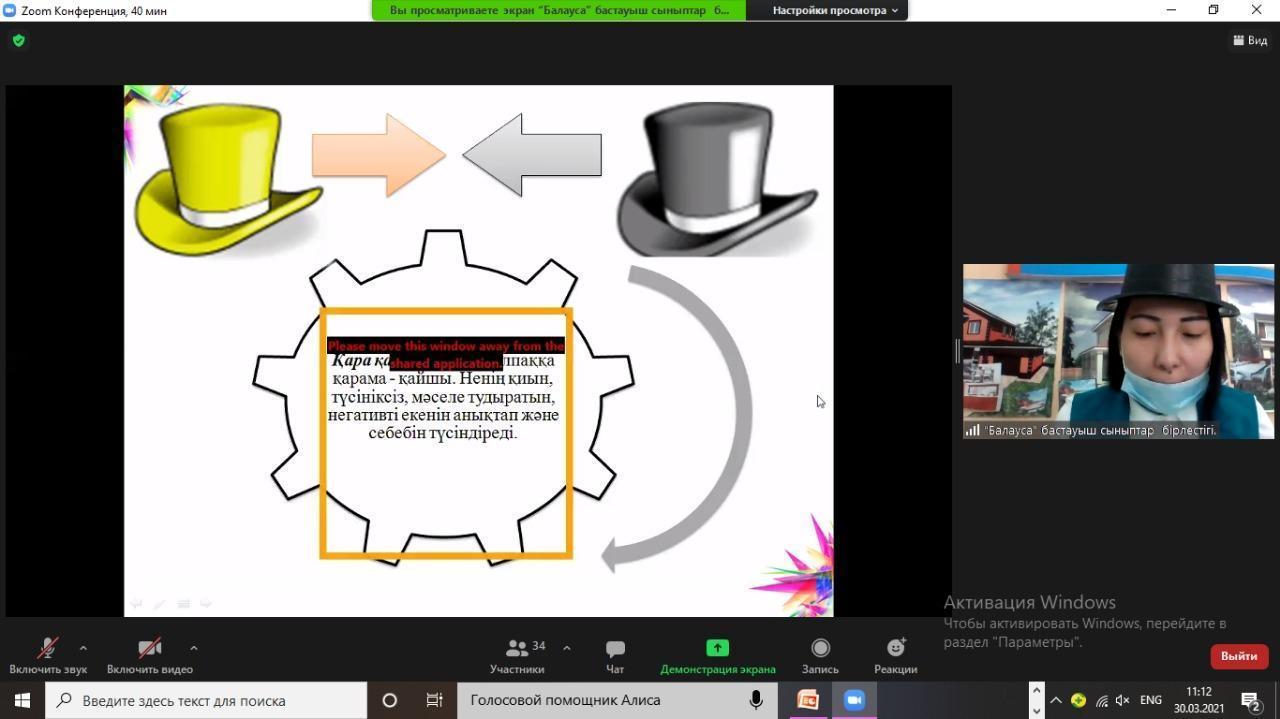1280x719 pixels.
Task: Open the Participants panel icon
Action: 517,648
